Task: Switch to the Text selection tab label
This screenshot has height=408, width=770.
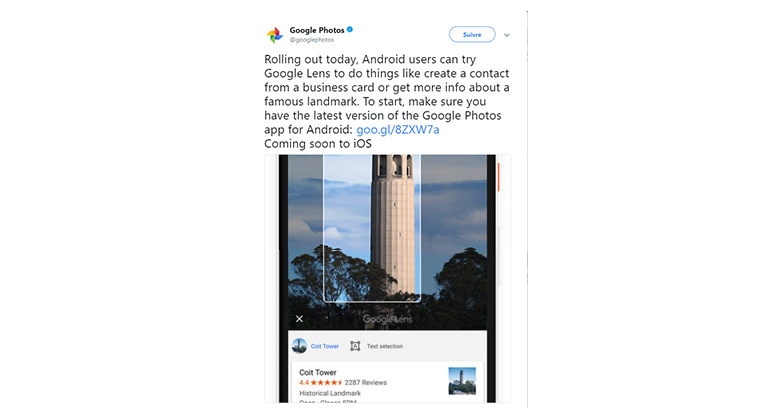Action: 385,346
